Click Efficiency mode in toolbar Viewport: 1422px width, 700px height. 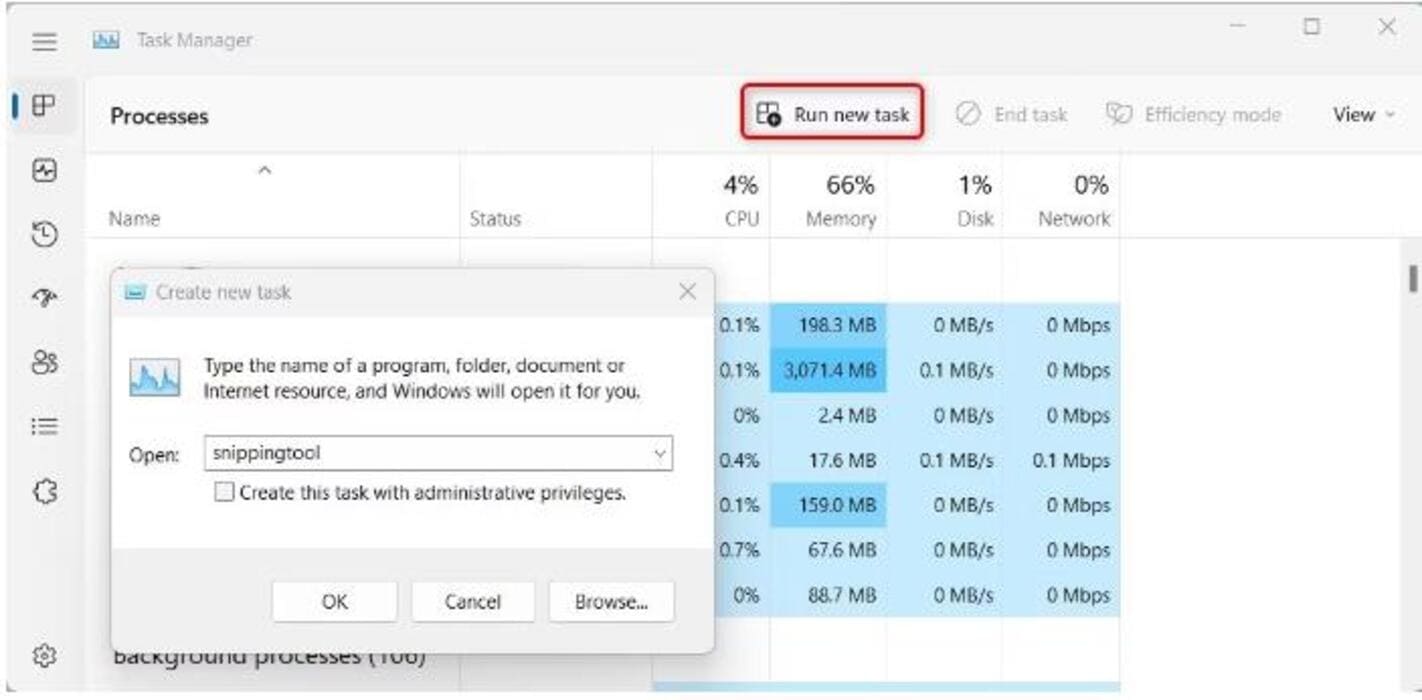1193,115
